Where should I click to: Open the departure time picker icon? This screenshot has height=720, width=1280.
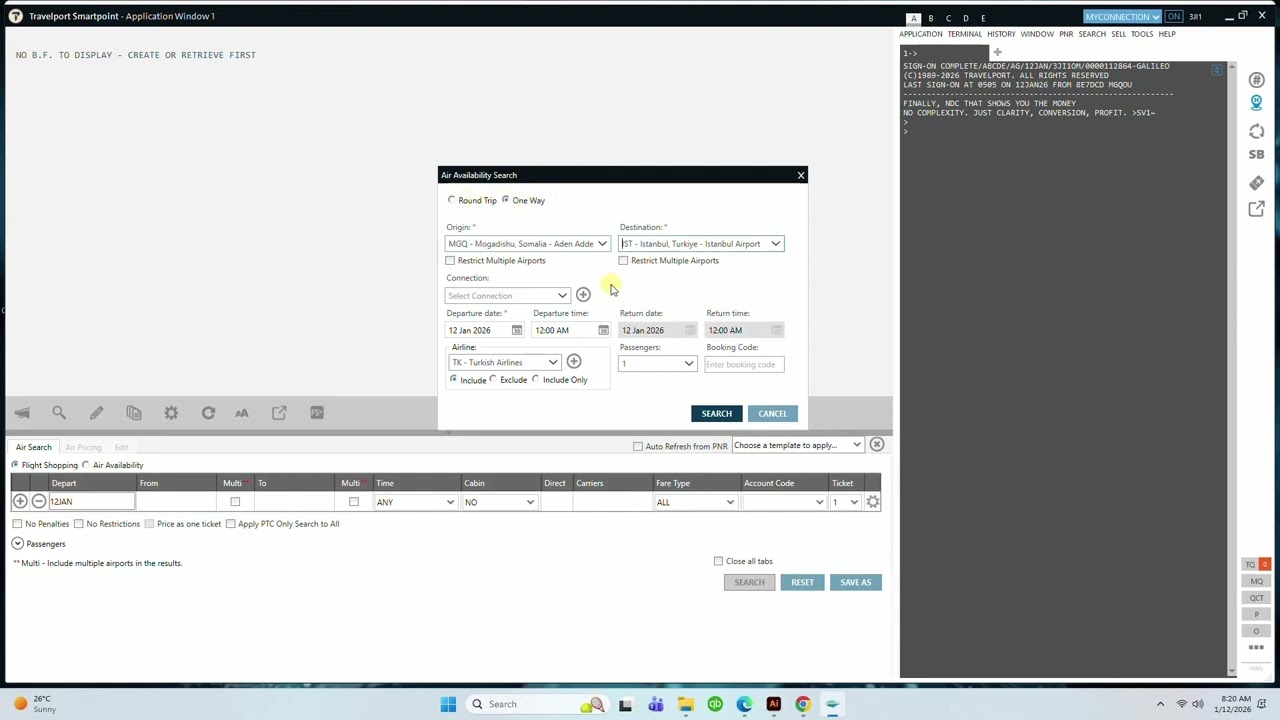[603, 330]
